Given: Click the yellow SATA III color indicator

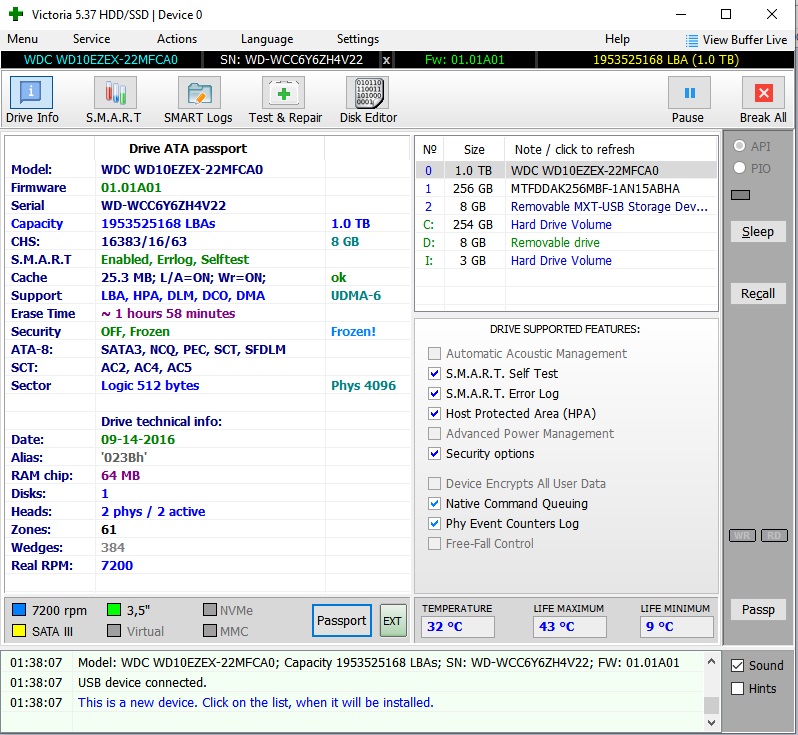Looking at the screenshot, I should point(19,631).
